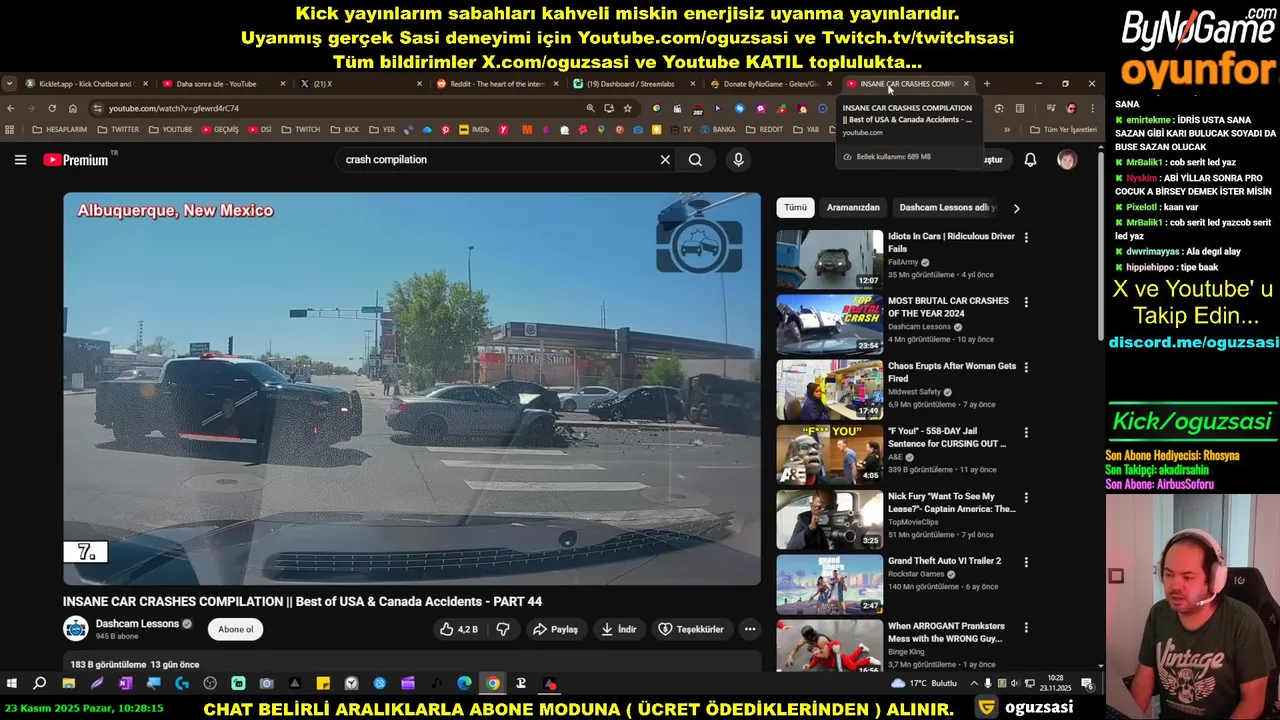The image size is (1280, 720).
Task: Like the video (4,2 B)
Action: [459, 629]
